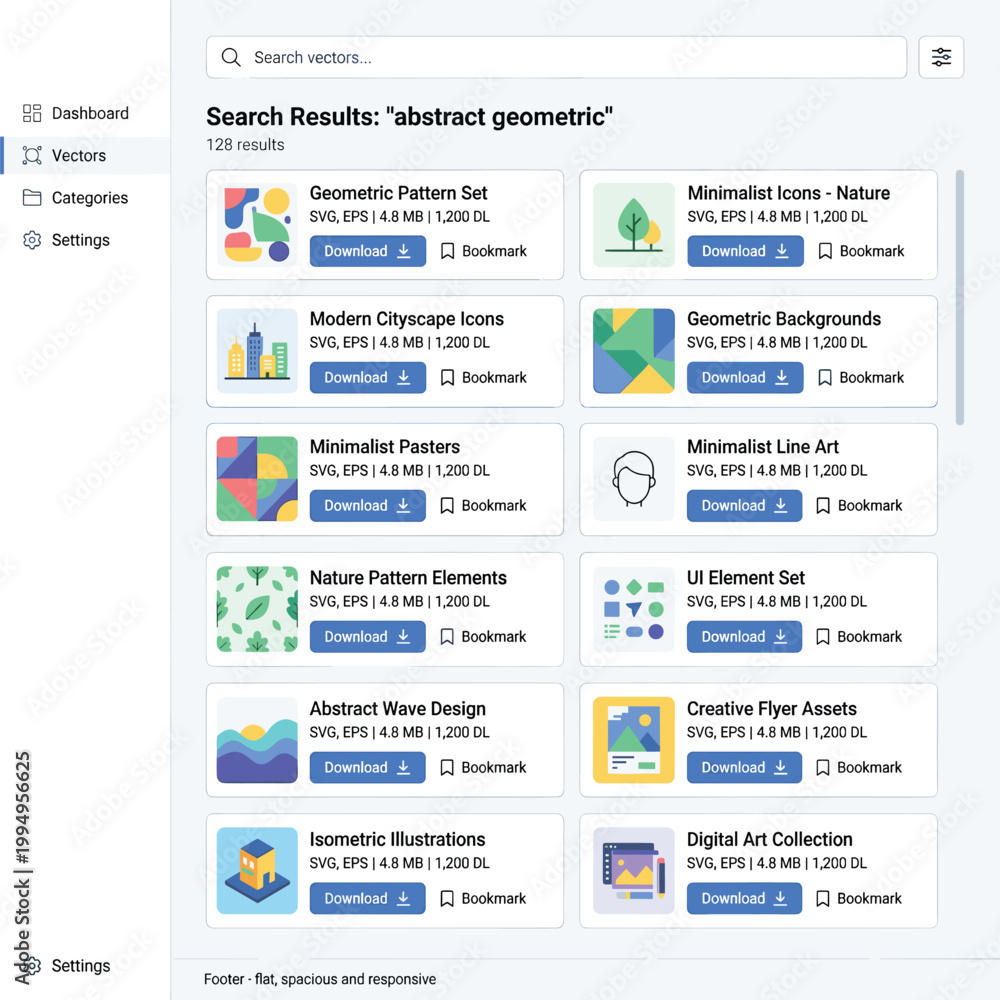
Task: Click the Settings gear icon under Categories
Action: tap(32, 240)
